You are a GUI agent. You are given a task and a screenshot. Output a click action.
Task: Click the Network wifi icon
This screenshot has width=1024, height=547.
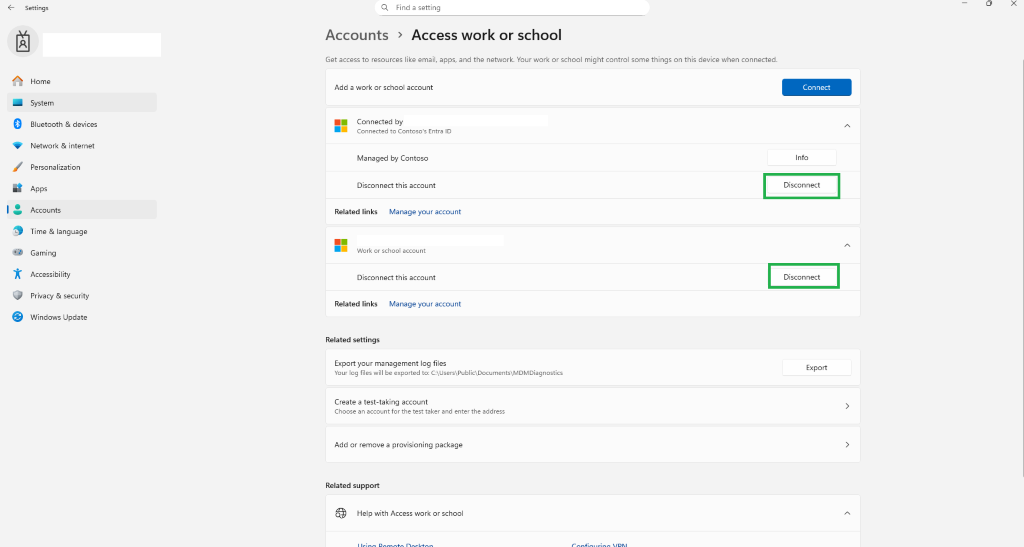tap(18, 146)
